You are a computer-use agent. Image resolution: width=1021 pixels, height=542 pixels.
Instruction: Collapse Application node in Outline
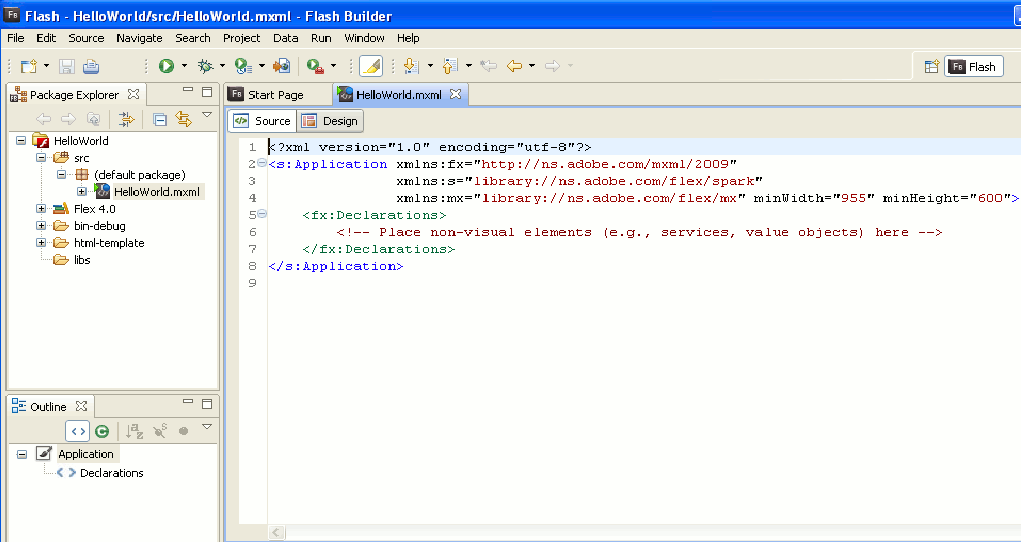(x=21, y=454)
